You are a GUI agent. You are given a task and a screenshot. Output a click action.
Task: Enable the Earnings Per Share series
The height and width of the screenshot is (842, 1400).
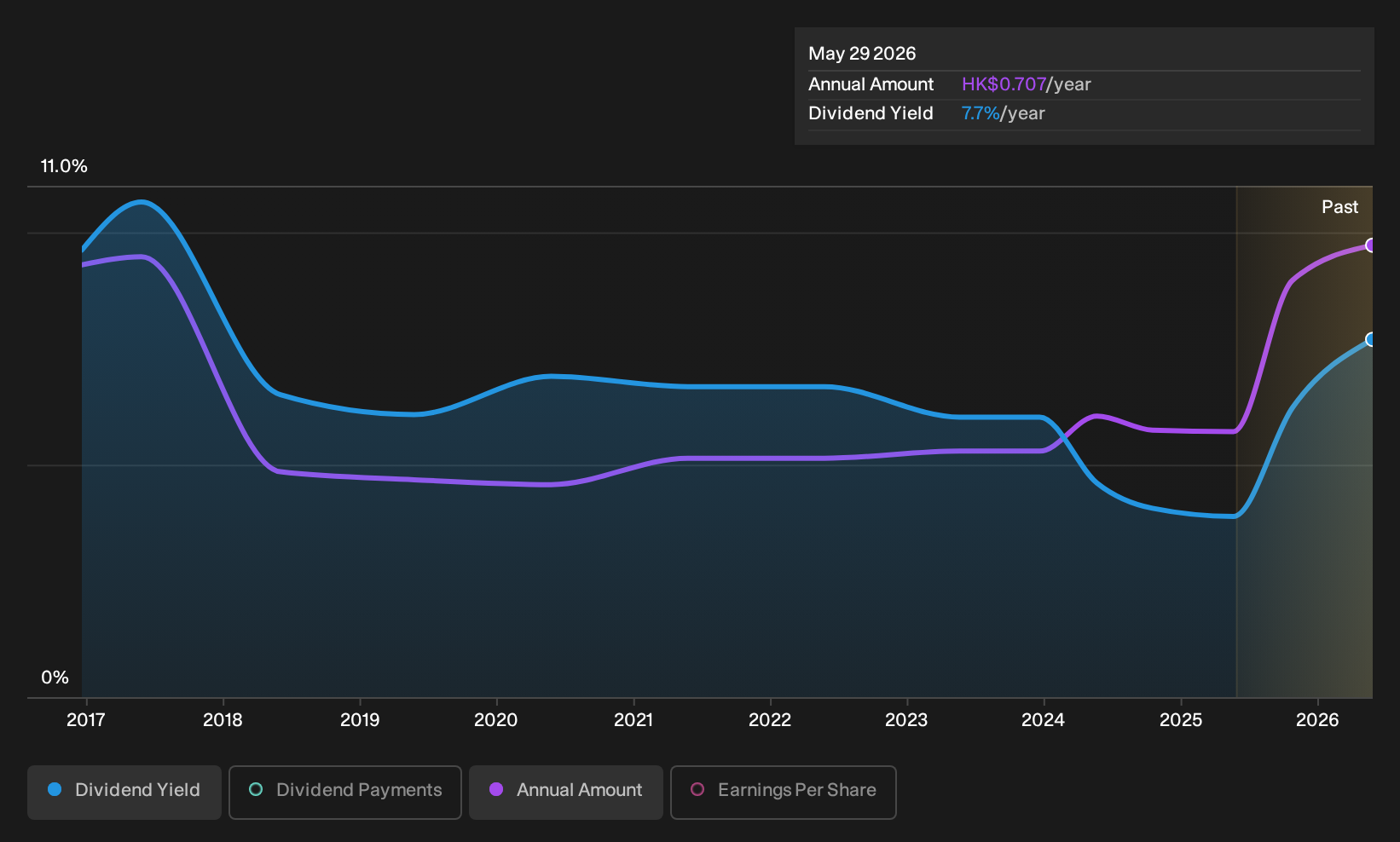tap(784, 792)
